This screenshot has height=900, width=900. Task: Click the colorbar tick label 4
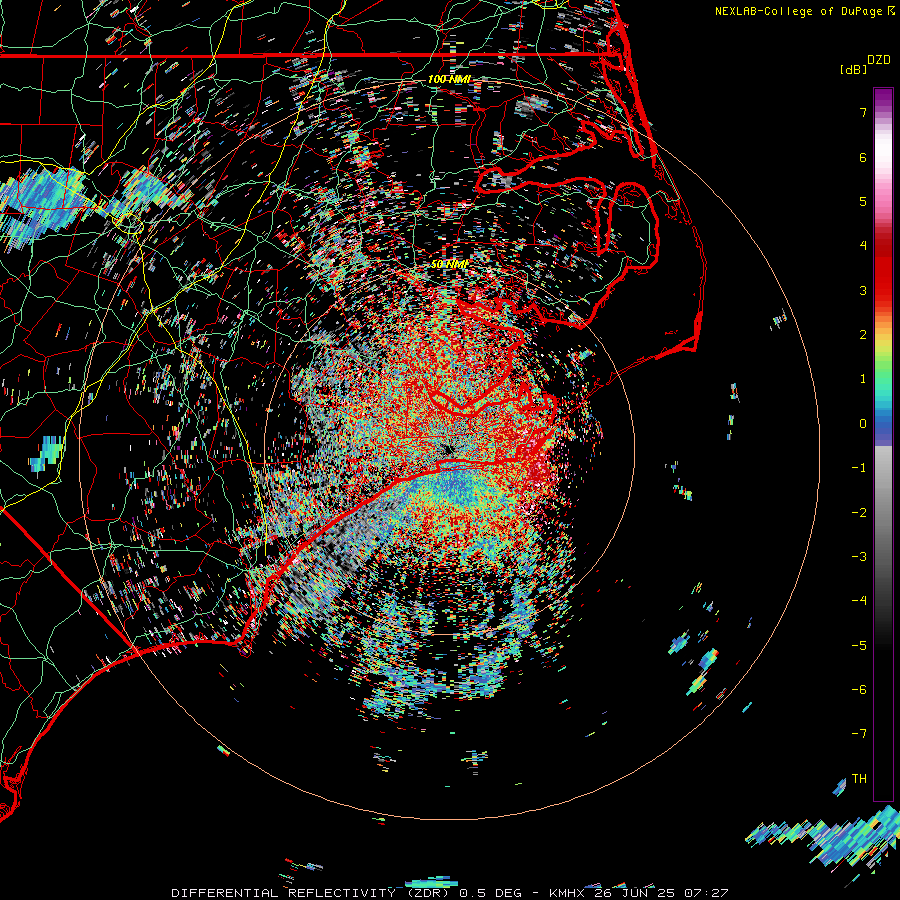pyautogui.click(x=863, y=246)
